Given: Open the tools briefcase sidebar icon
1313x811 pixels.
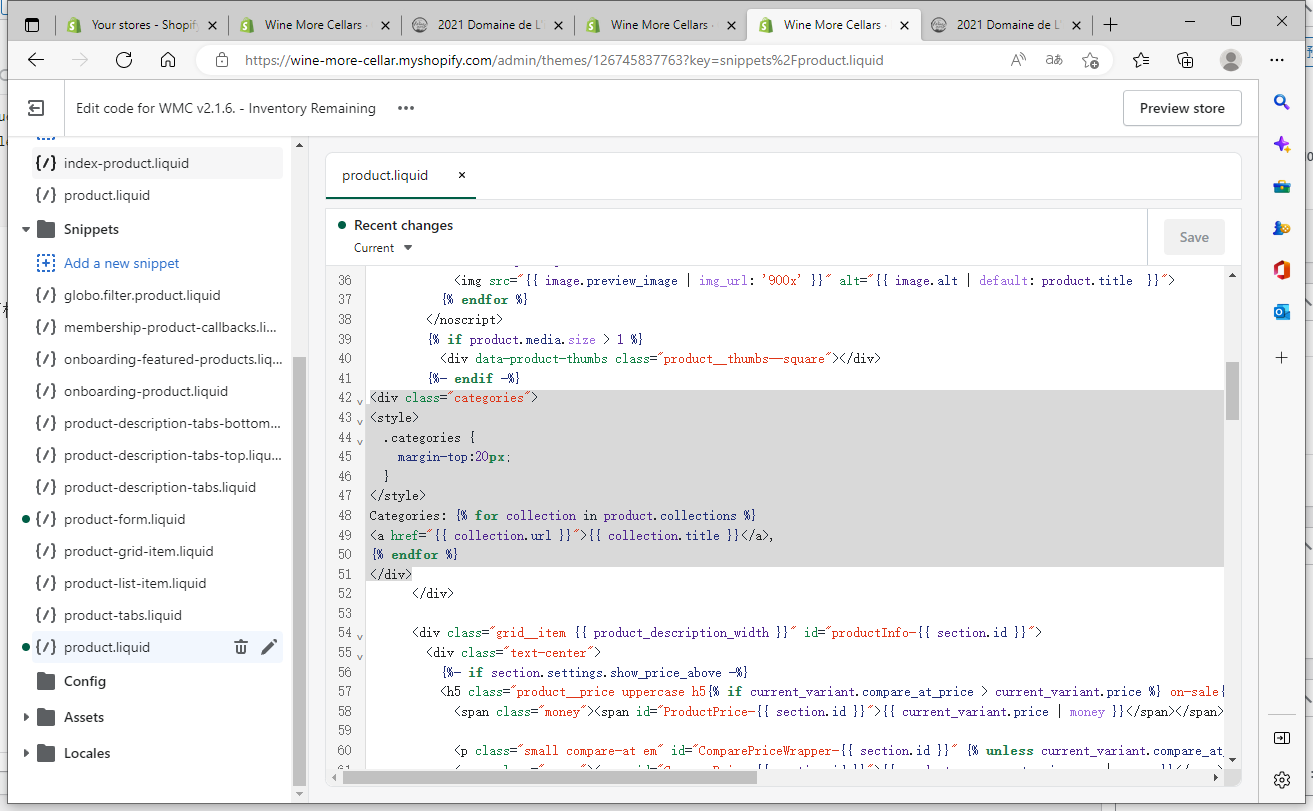Looking at the screenshot, I should (x=1282, y=186).
